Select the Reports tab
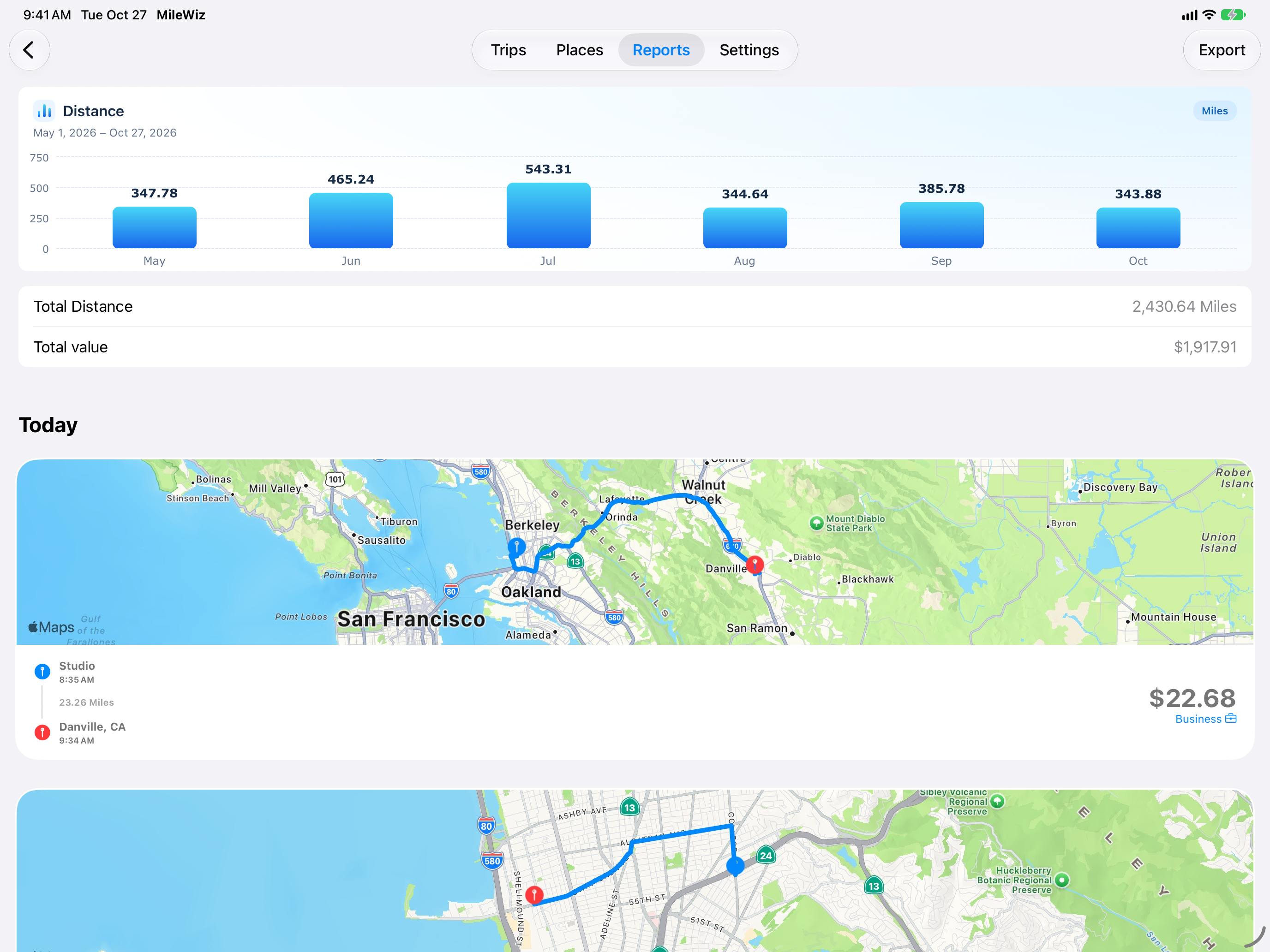The width and height of the screenshot is (1270, 952). click(x=661, y=50)
